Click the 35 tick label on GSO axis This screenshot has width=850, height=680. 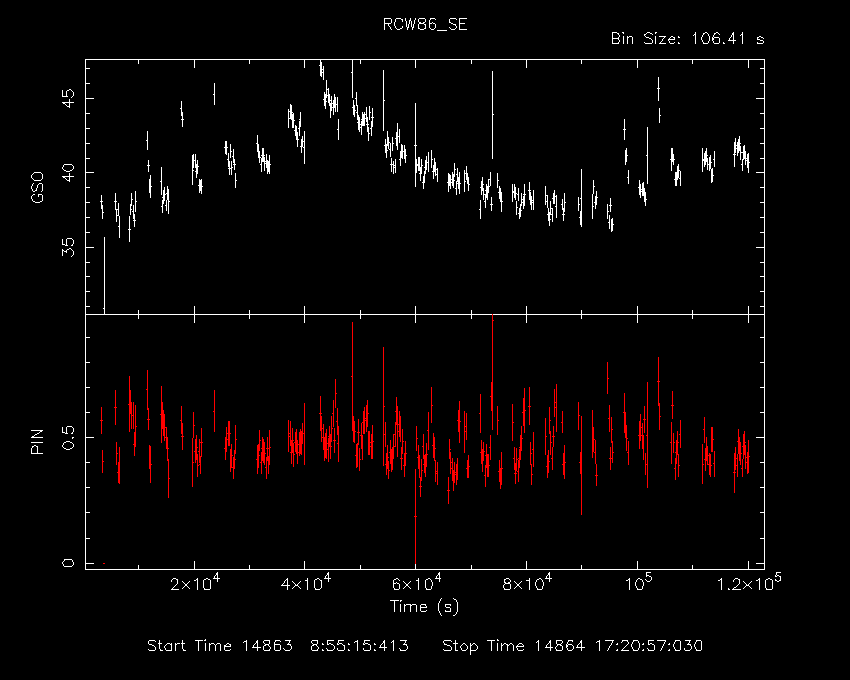pos(68,247)
